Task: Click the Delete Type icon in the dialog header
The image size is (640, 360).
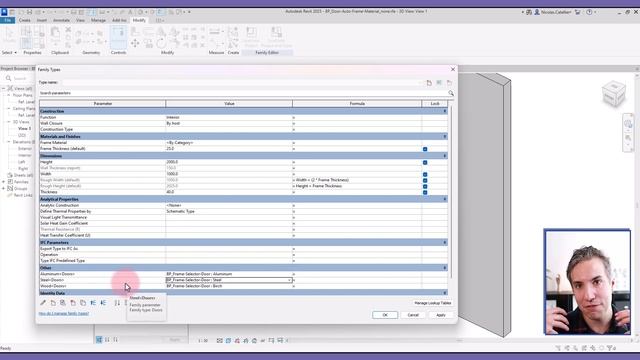Action: [449, 82]
